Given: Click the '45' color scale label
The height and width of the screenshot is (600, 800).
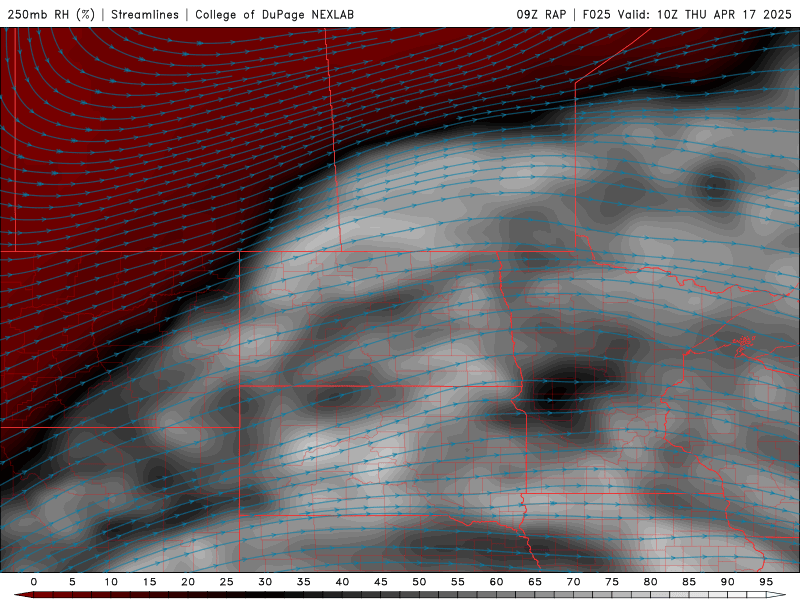Looking at the screenshot, I should pos(381,582).
